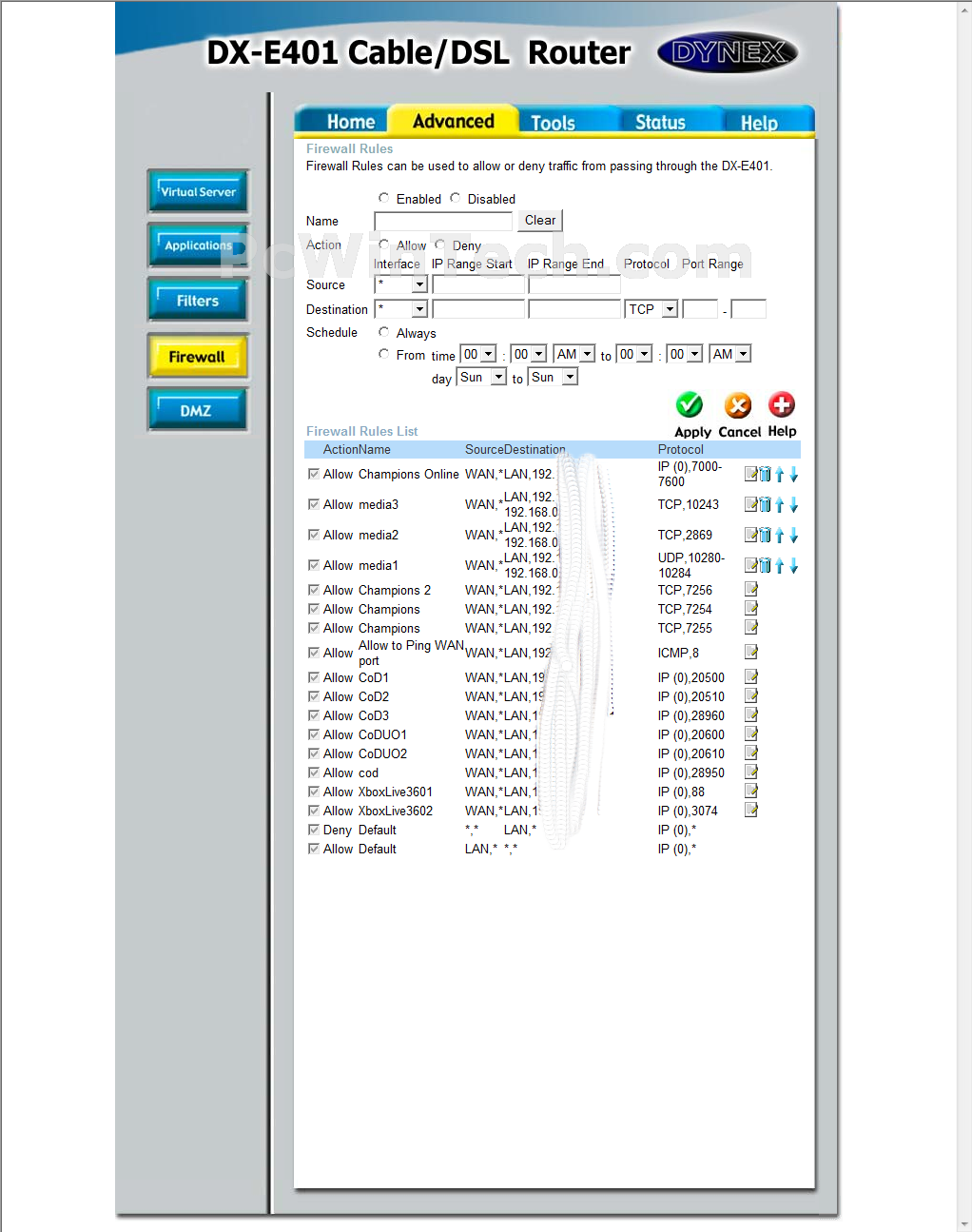Click the rule Name input field

click(x=443, y=221)
